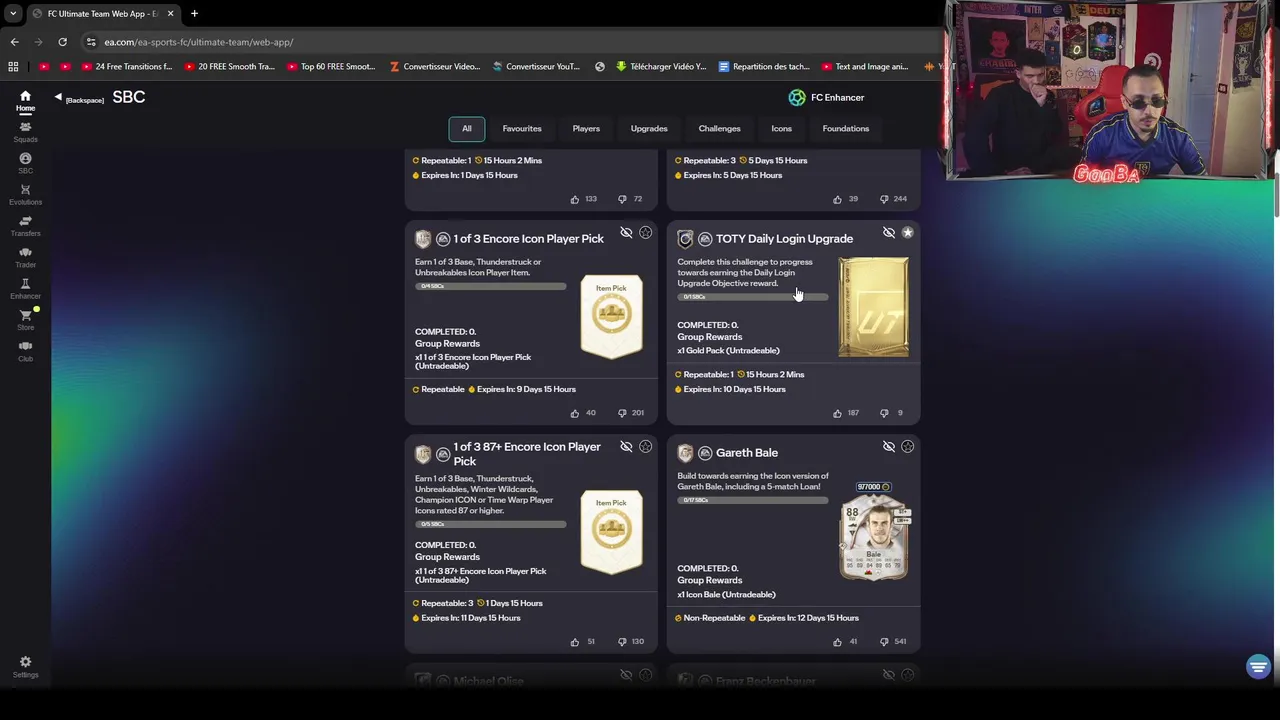Click the Backspace back arrow beside SBC
This screenshot has width=1280, height=720.
click(58, 97)
